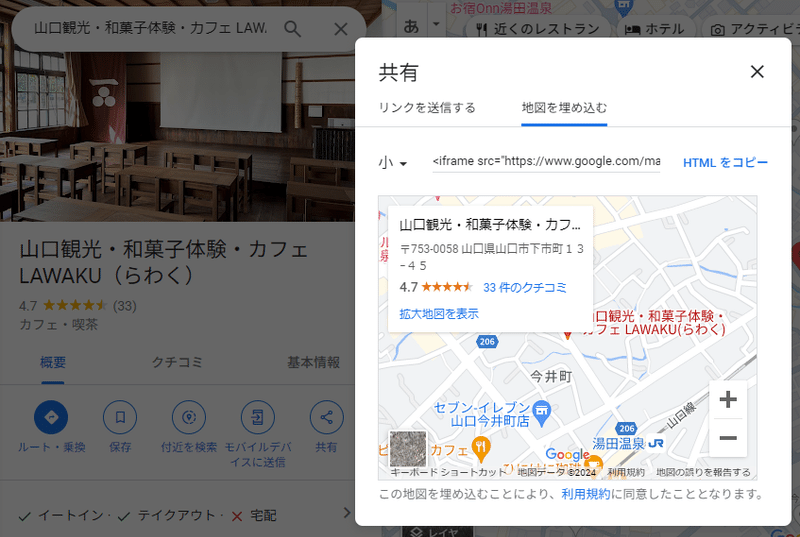
Task: Click the iframe embed code field
Action: point(546,162)
